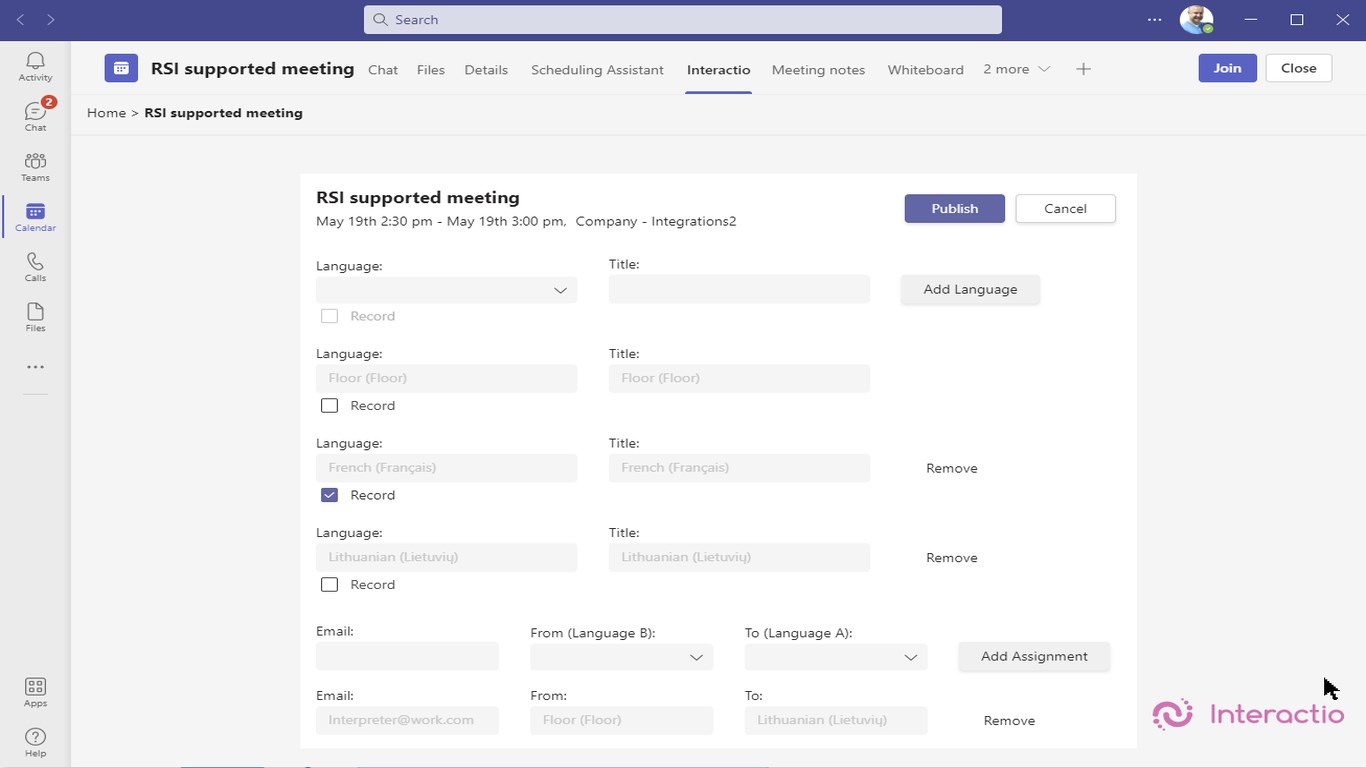
Task: Check Record for Lithuanian language
Action: tap(329, 585)
